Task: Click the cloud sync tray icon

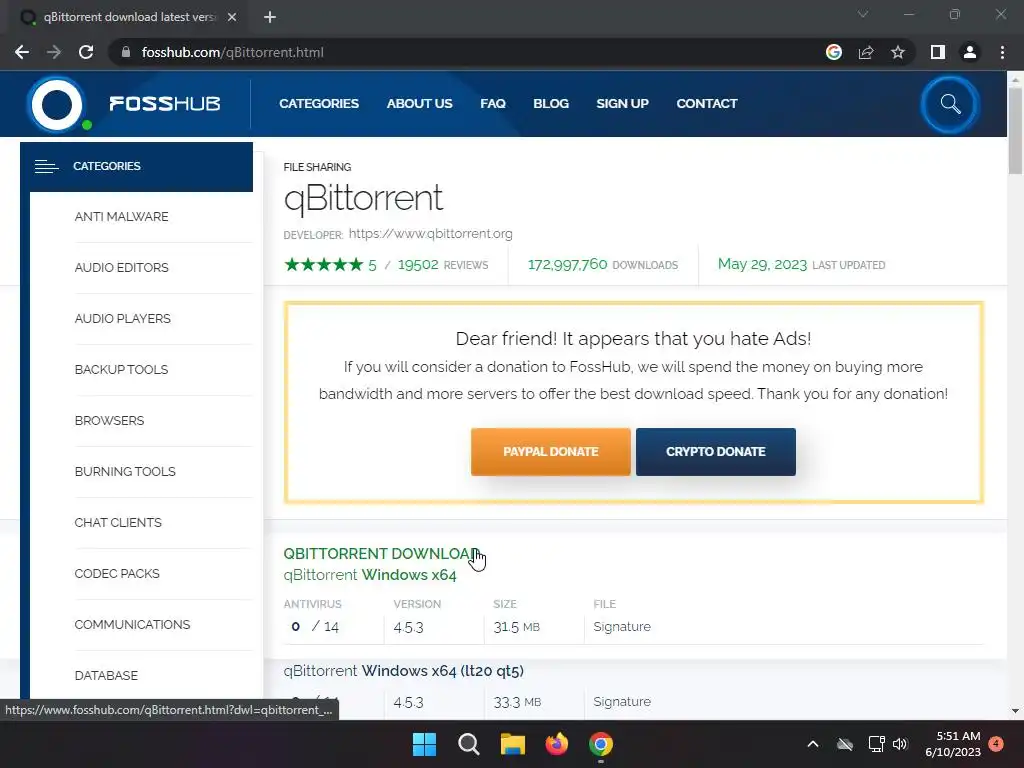Action: 845,744
